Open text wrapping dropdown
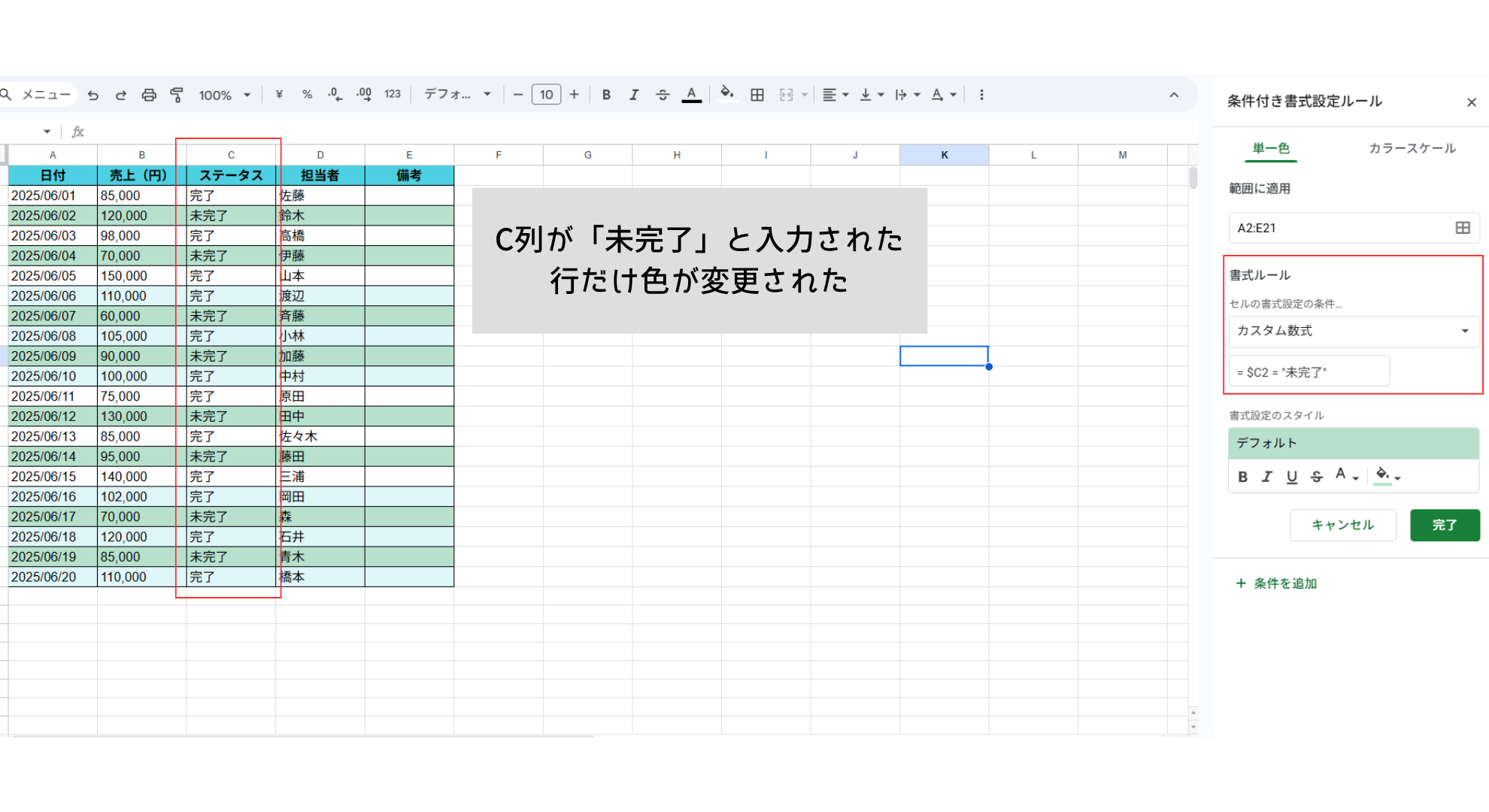Viewport: 1489px width, 812px height. (908, 95)
